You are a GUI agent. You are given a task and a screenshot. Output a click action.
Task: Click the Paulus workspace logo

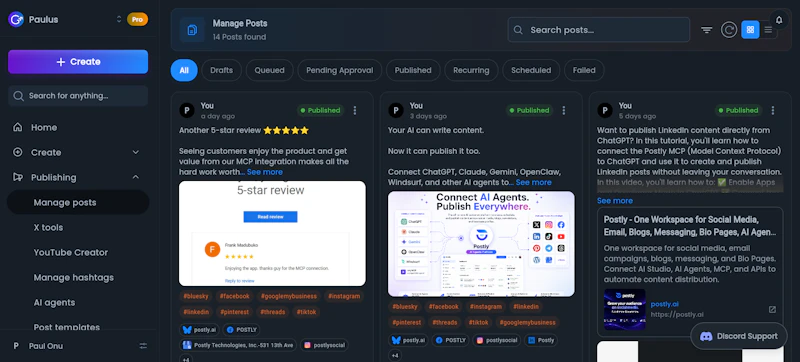coord(16,19)
